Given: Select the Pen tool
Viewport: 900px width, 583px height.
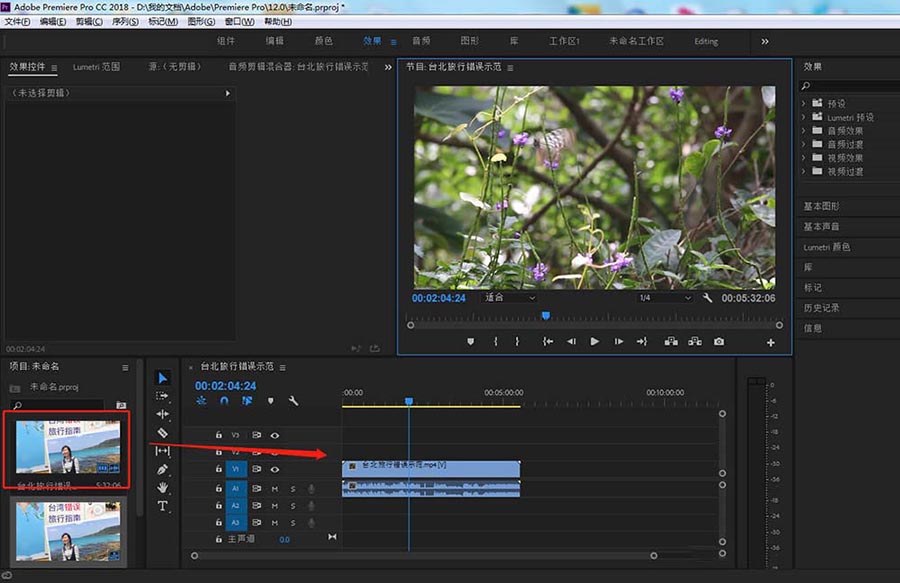Looking at the screenshot, I should (163, 469).
